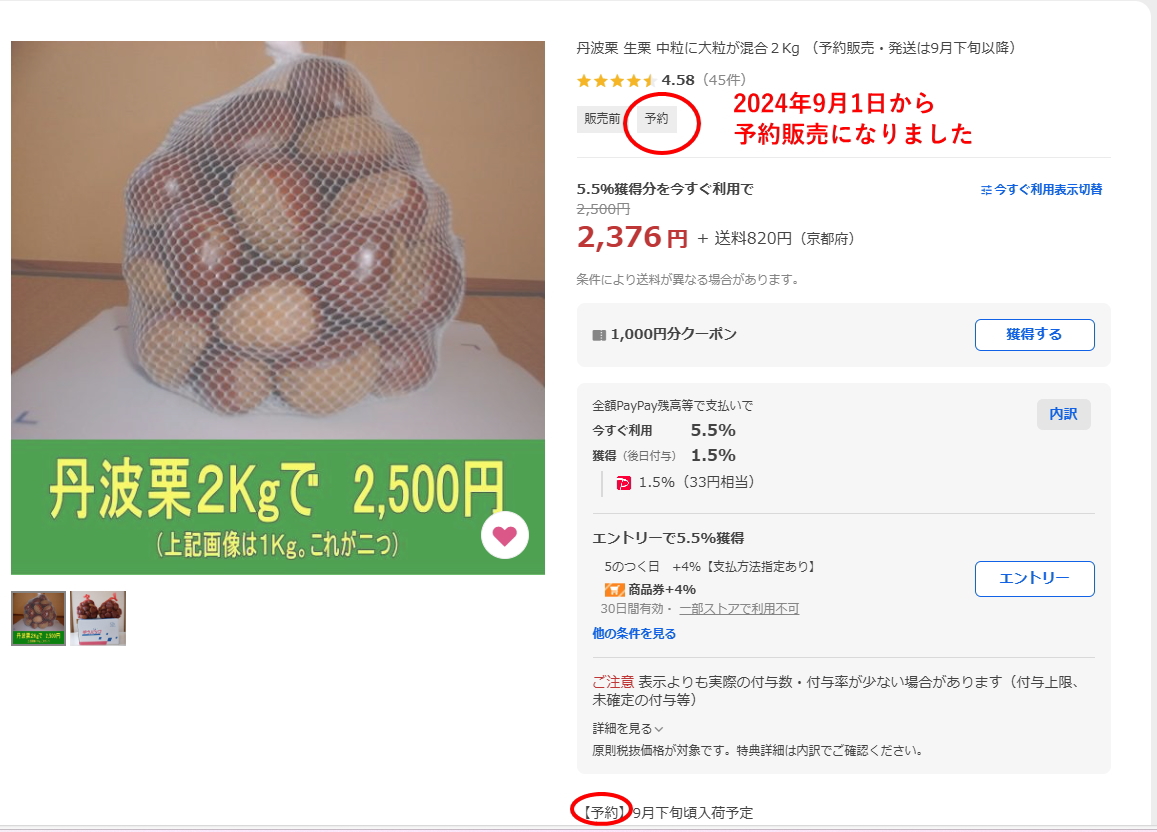
Task: Click the 今すぐ利用表示切替 switch icon
Action: click(x=987, y=190)
